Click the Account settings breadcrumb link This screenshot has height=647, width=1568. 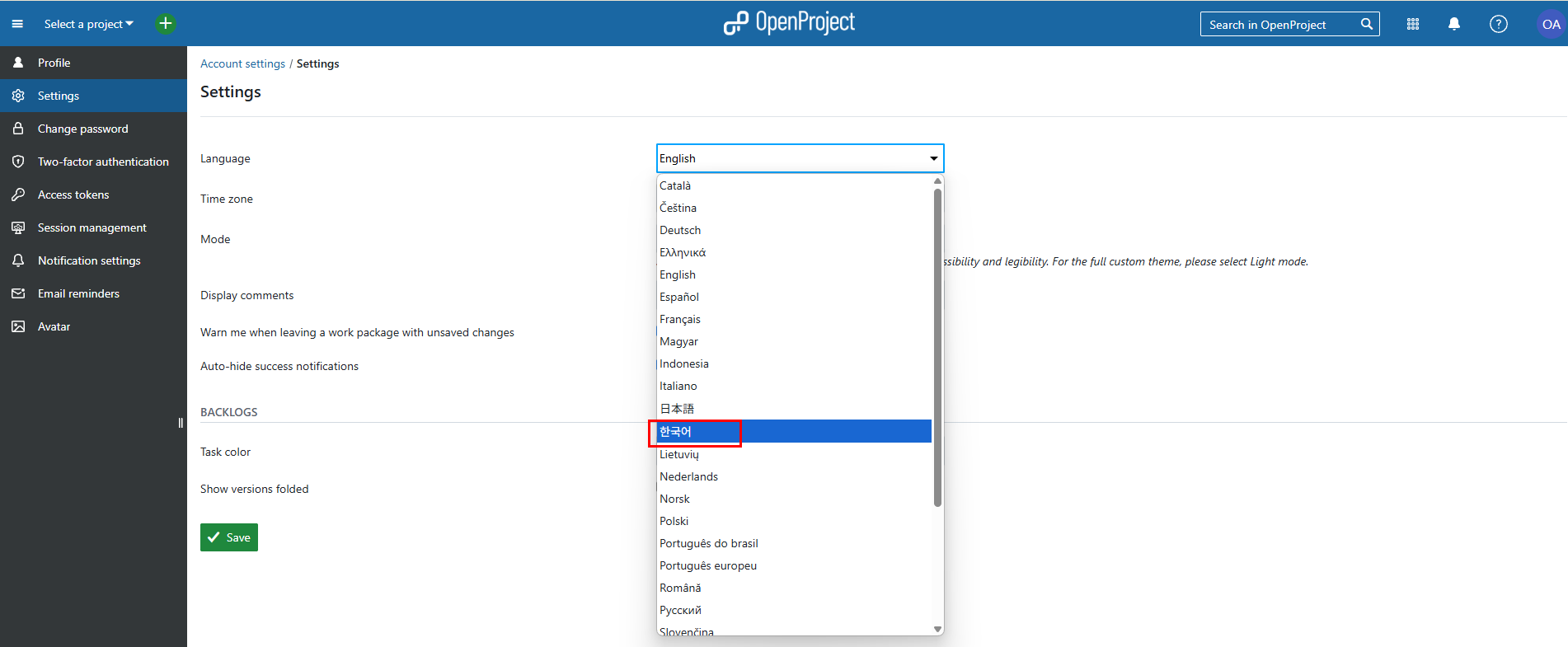(242, 63)
